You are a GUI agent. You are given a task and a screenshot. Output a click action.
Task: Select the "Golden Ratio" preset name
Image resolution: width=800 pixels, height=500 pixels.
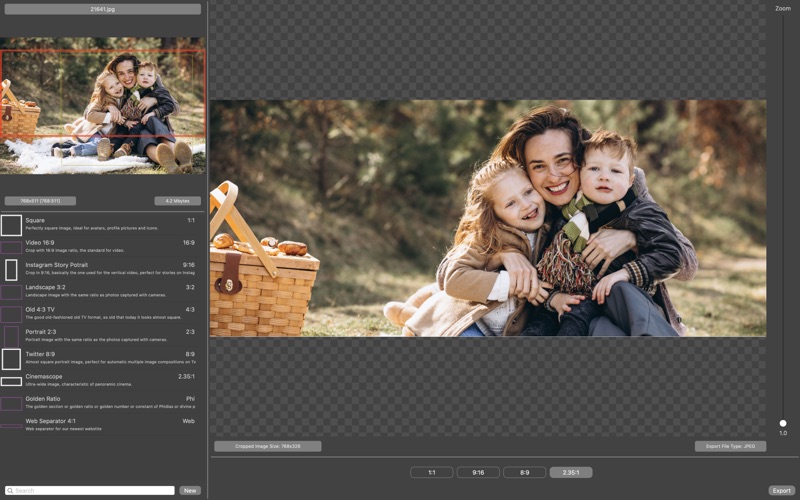[43, 398]
